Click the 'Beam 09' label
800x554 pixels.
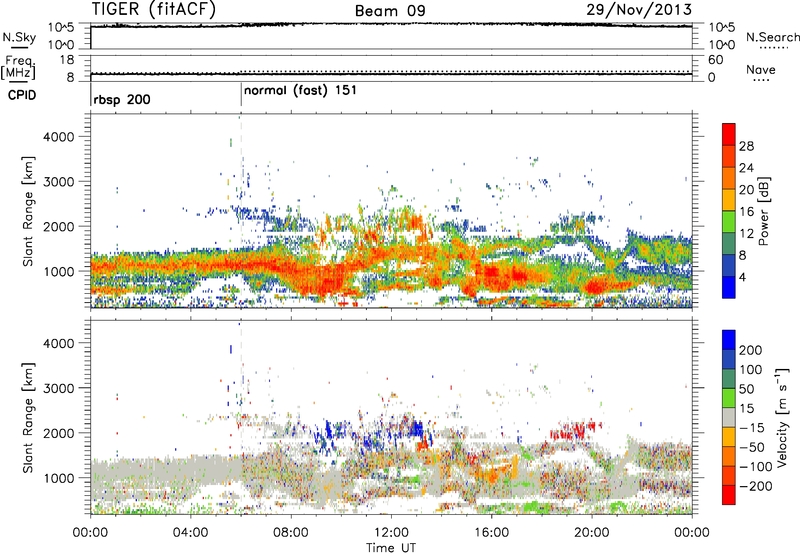pos(390,11)
